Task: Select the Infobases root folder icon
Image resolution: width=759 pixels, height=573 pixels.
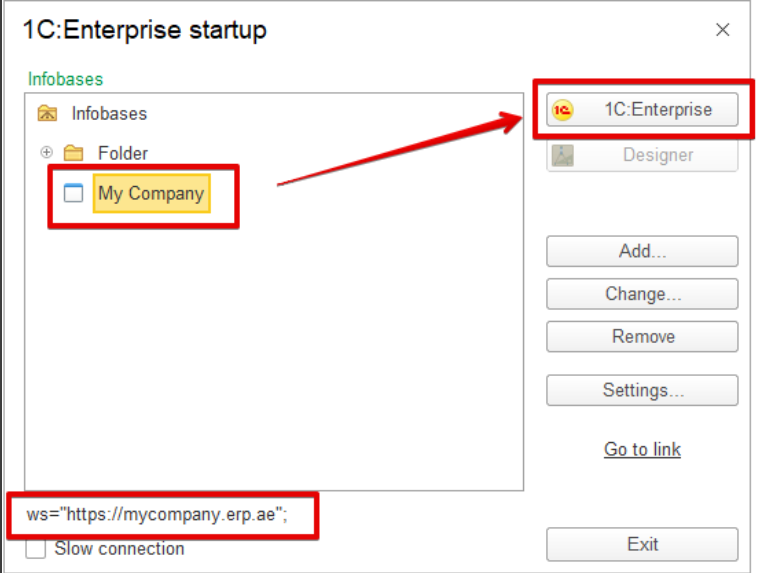Action: click(47, 113)
